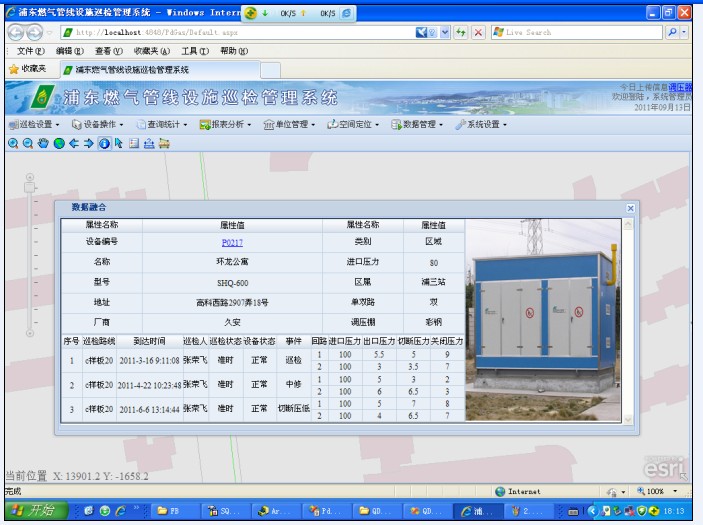Go to previous map extent arrow
The height and width of the screenshot is (525, 703).
73,143
